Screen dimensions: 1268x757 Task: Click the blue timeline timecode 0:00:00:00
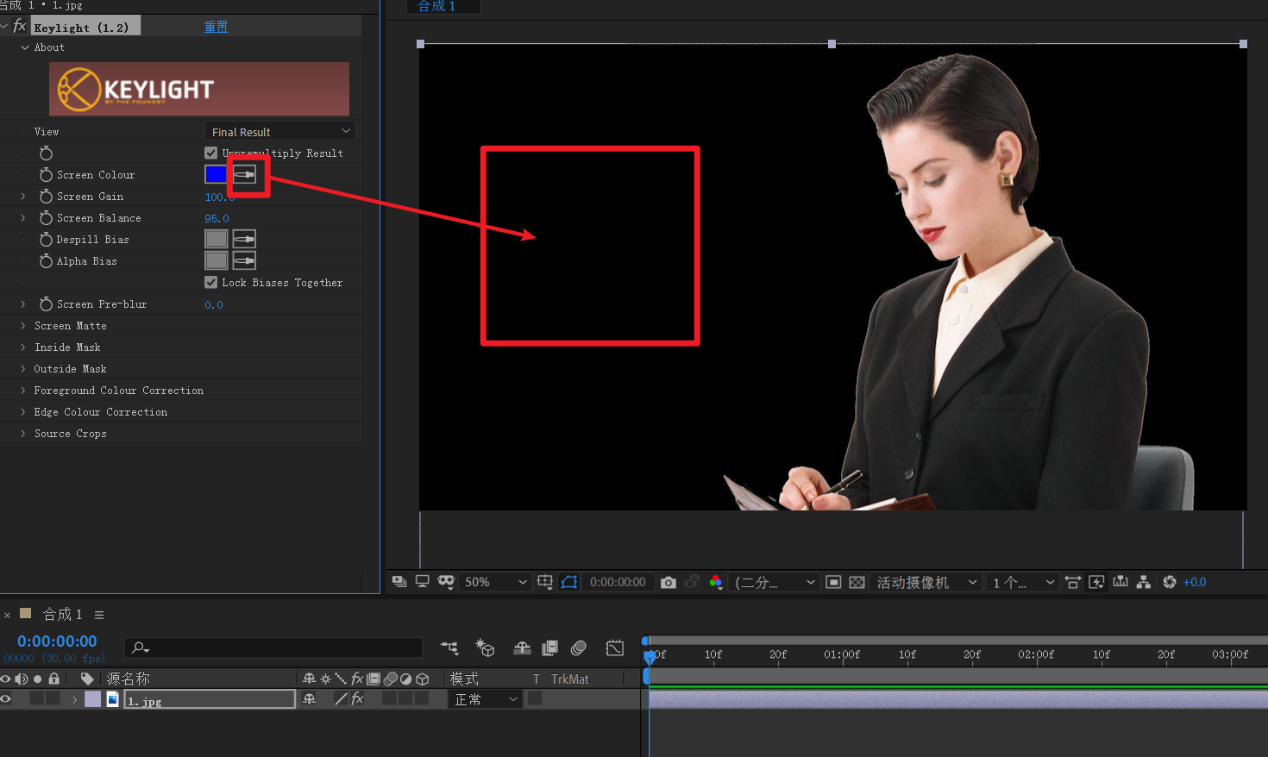57,641
